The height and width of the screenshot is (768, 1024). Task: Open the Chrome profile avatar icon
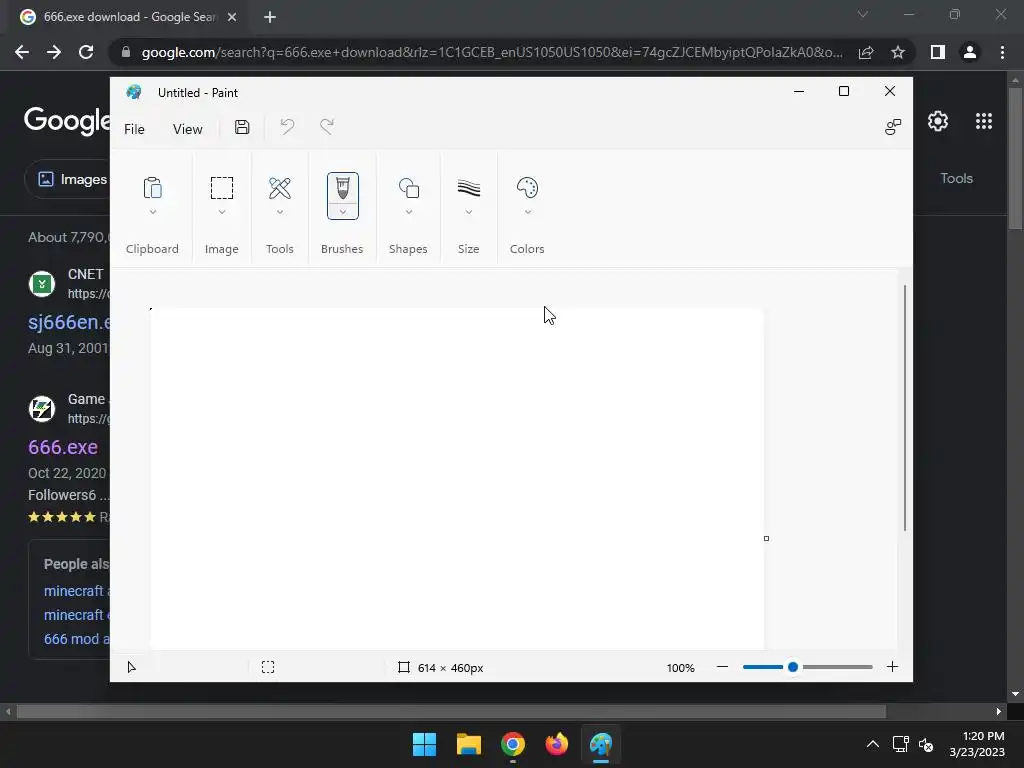(970, 52)
